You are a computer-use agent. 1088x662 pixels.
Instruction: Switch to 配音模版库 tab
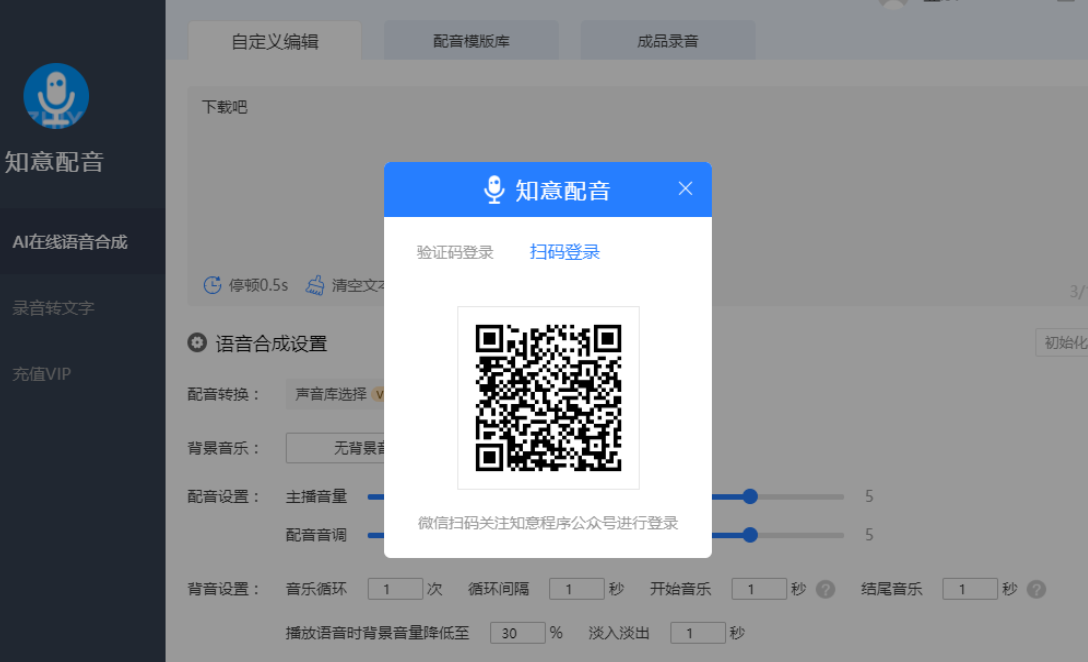pyautogui.click(x=471, y=41)
